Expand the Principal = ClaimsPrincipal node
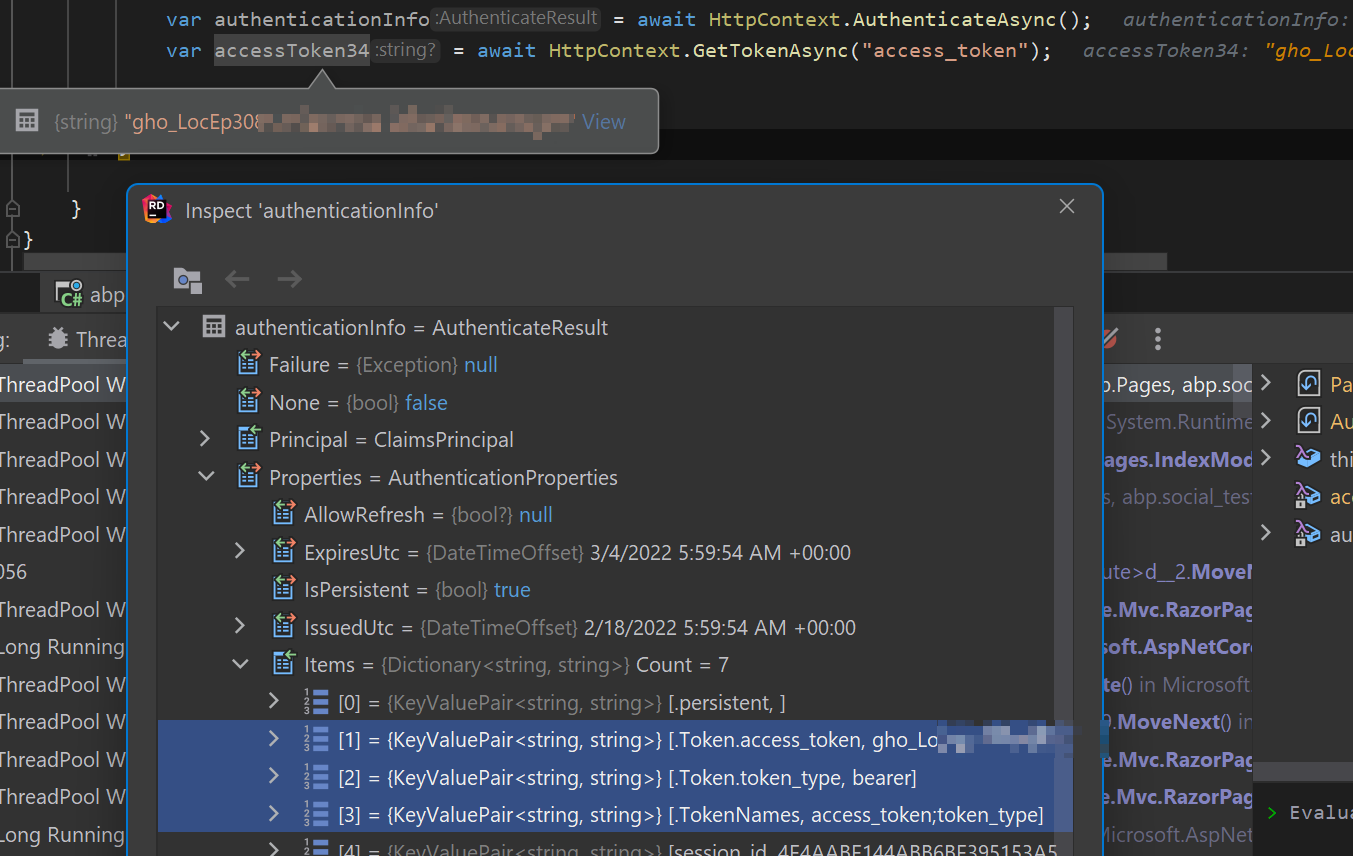 pyautogui.click(x=205, y=440)
